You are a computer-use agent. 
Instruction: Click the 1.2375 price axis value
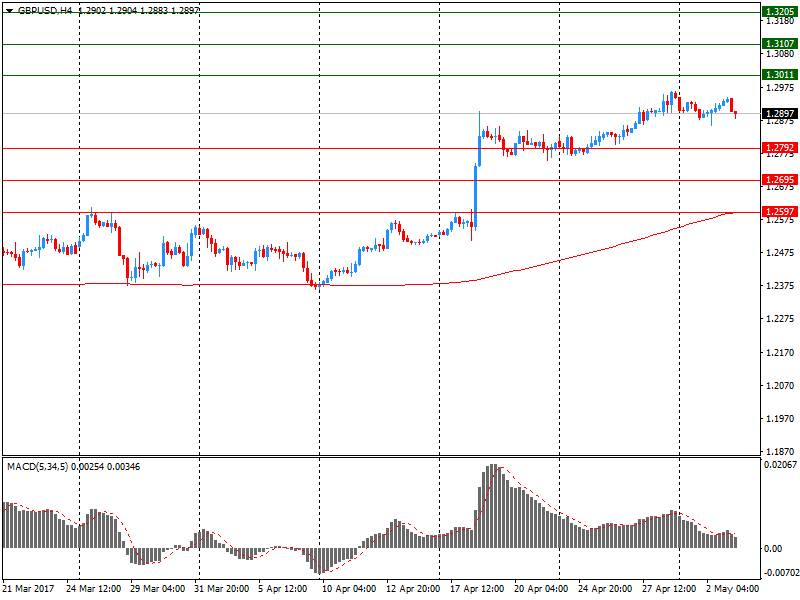coord(780,286)
